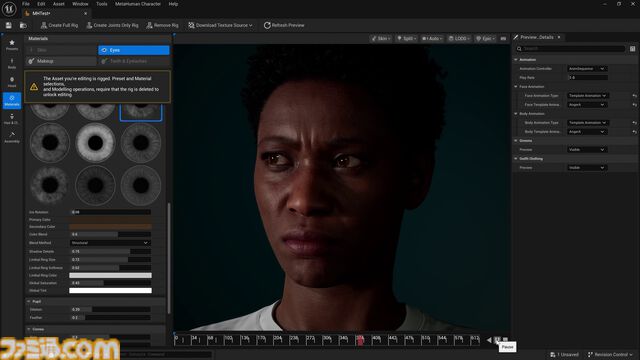The width and height of the screenshot is (640, 360).
Task: Click Create Full Rig
Action: 59,25
